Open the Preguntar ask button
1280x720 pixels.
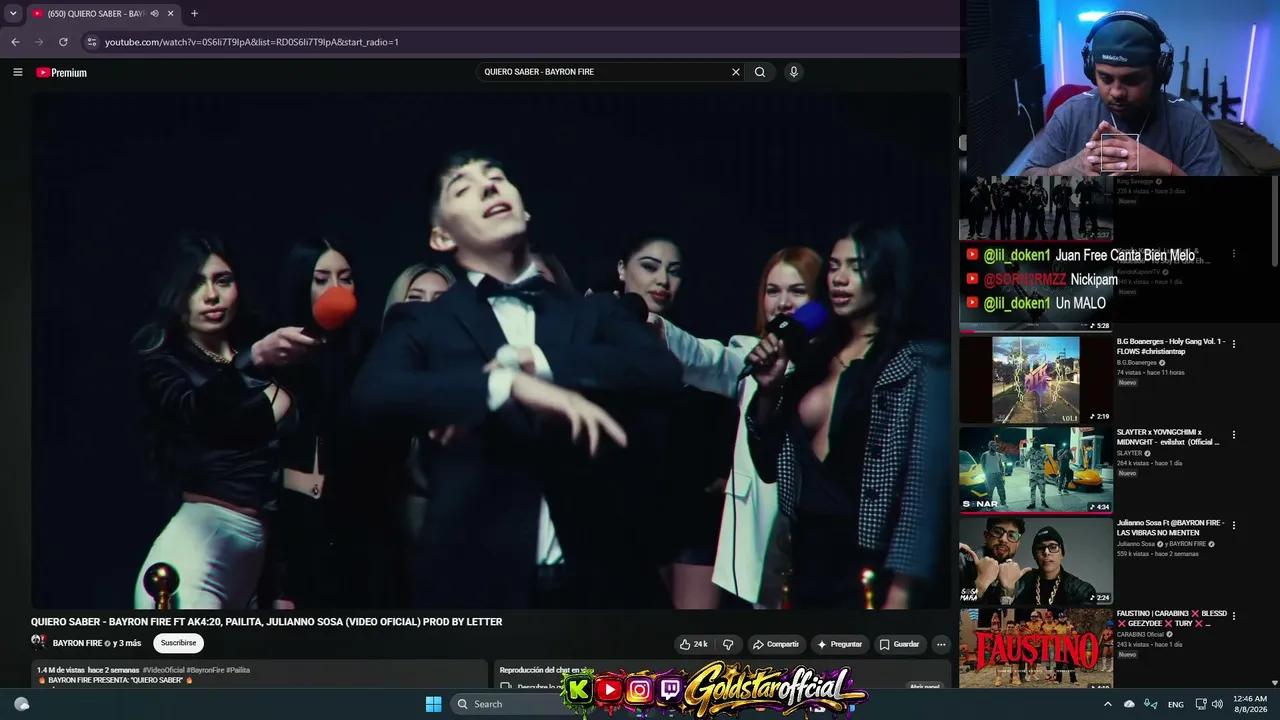click(x=840, y=644)
